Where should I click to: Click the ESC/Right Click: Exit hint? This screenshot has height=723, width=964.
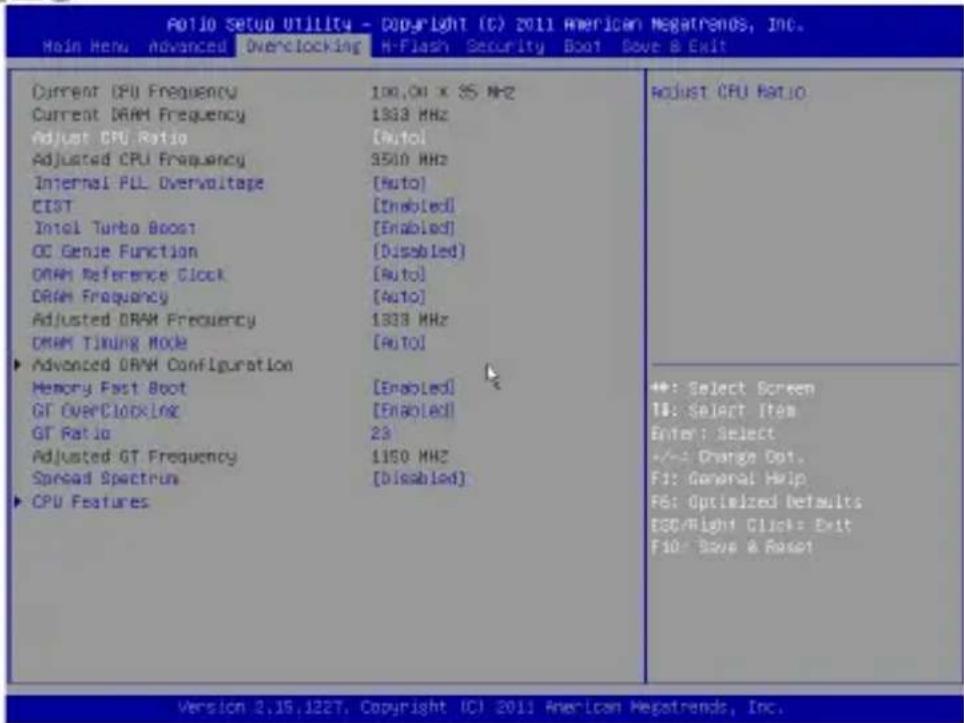[x=751, y=525]
